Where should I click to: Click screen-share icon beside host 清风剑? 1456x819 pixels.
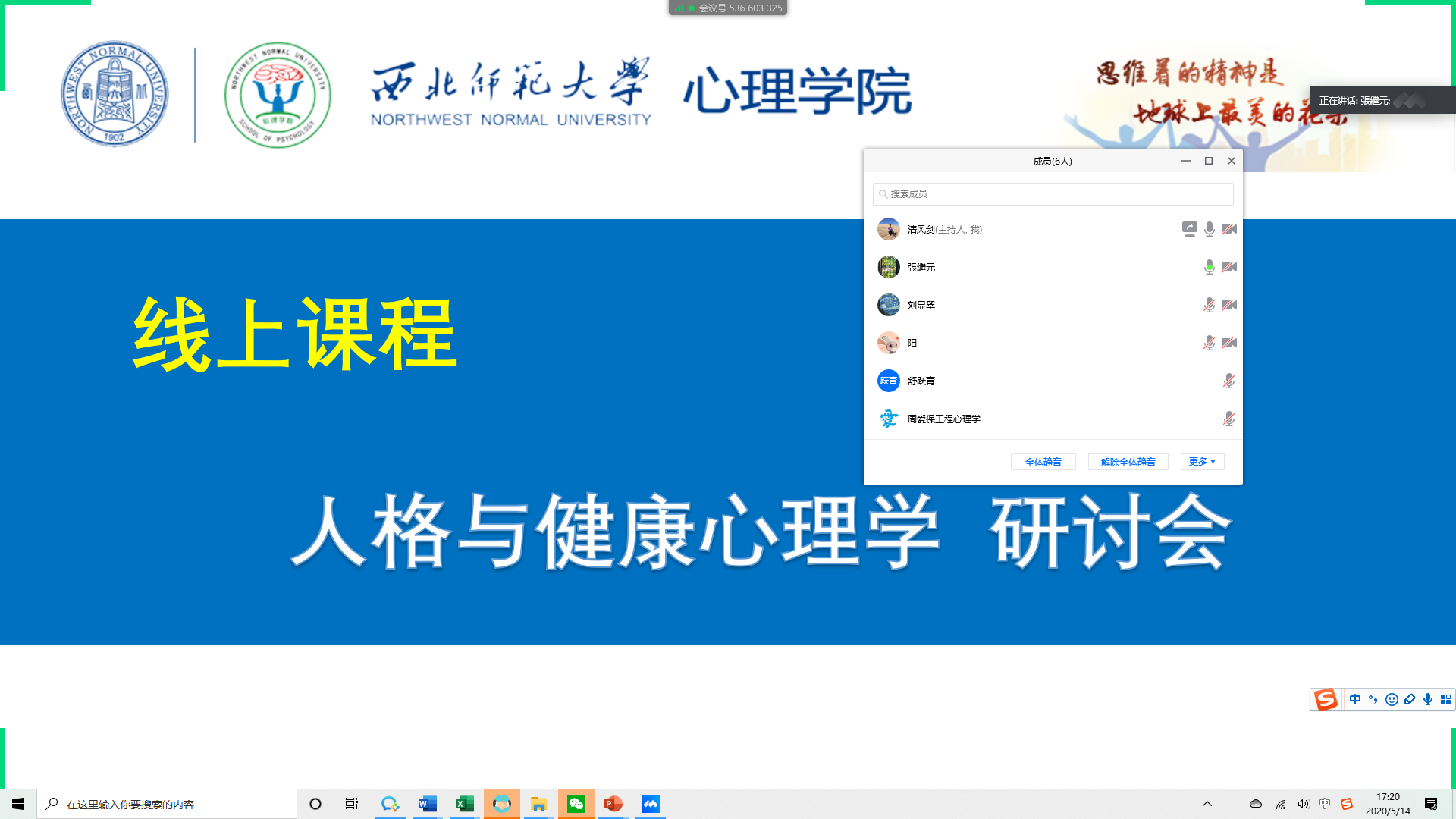(x=1189, y=229)
